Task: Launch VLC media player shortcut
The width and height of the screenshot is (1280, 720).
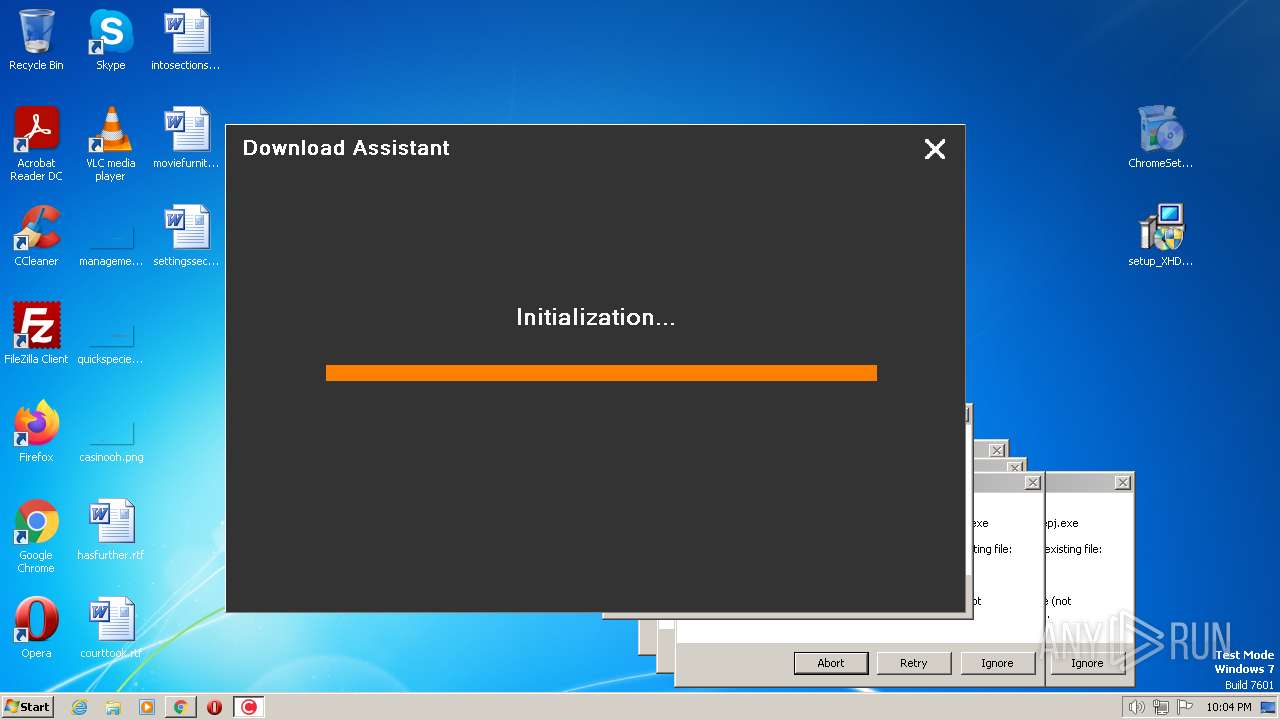Action: pyautogui.click(x=110, y=143)
